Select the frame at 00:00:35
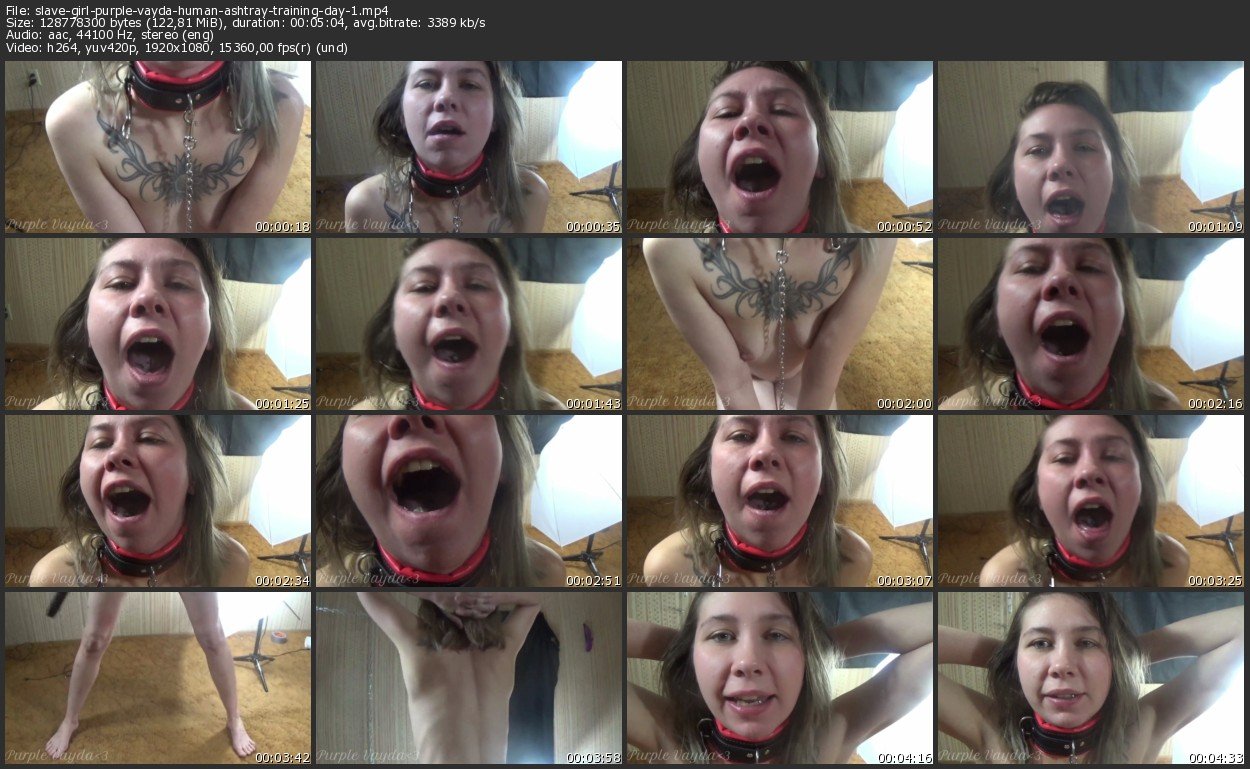The height and width of the screenshot is (769, 1250). [469, 147]
